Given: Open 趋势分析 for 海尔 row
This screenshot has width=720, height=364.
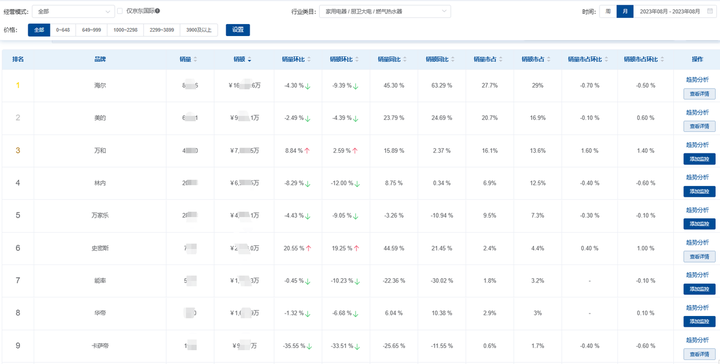Looking at the screenshot, I should click(x=697, y=80).
